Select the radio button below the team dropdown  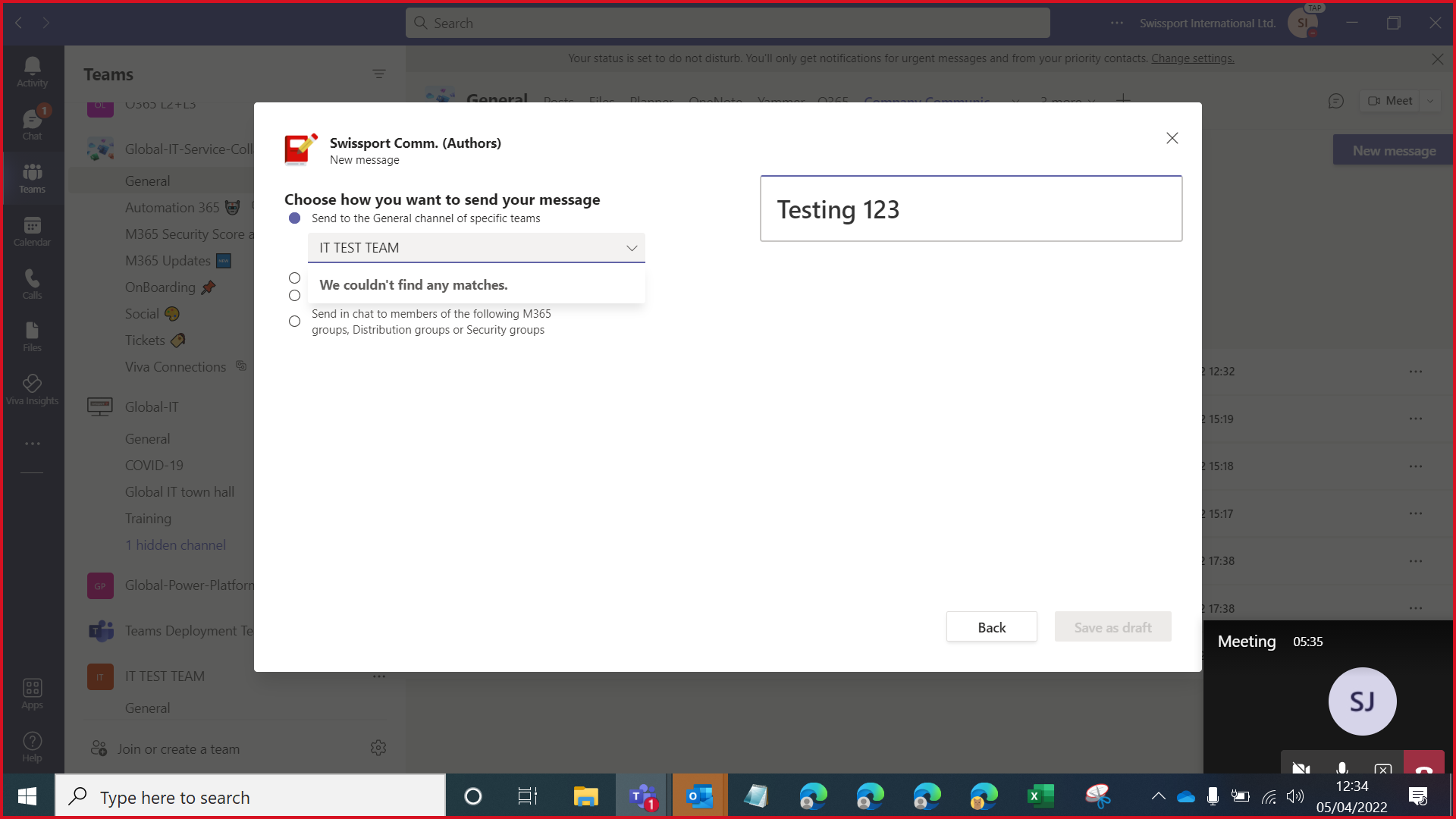294,278
